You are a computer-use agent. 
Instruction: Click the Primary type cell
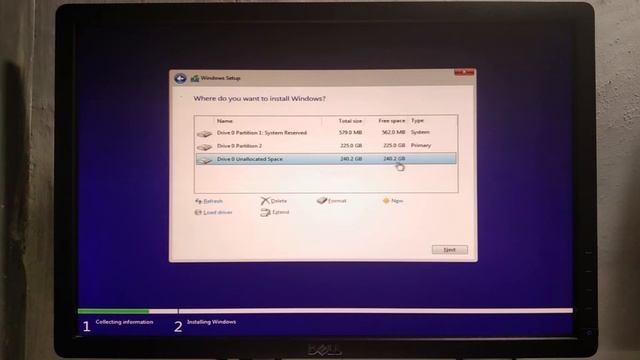point(421,145)
